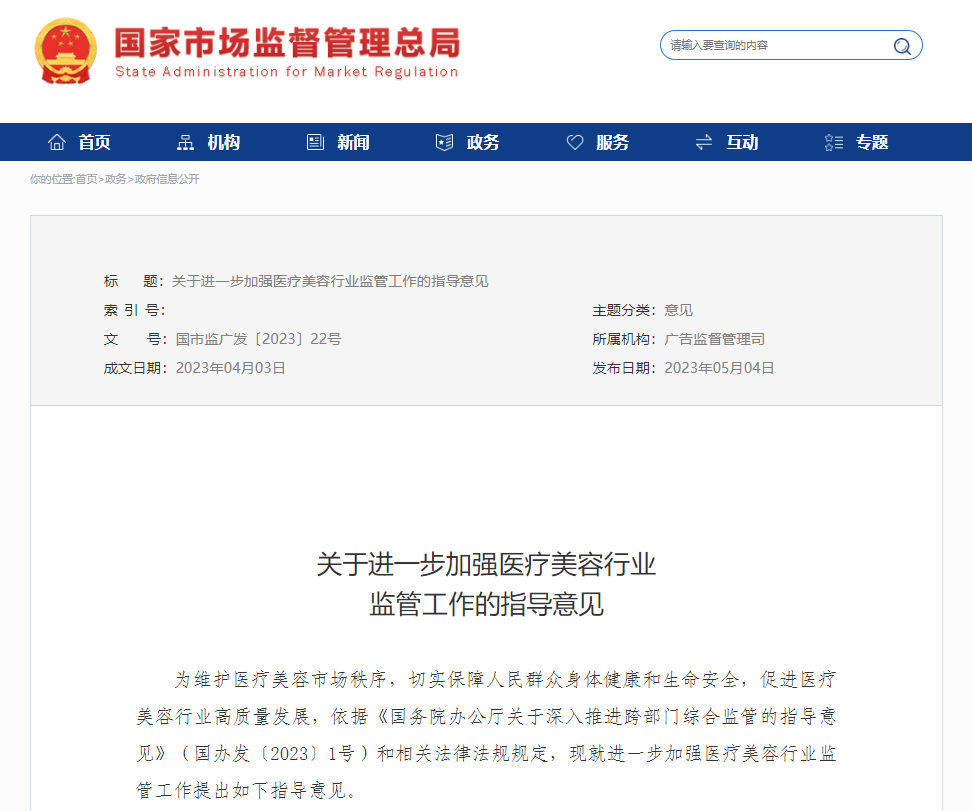Image resolution: width=972 pixels, height=811 pixels.
Task: Click the 成文日期 value 2023年04月03日
Action: tap(231, 368)
